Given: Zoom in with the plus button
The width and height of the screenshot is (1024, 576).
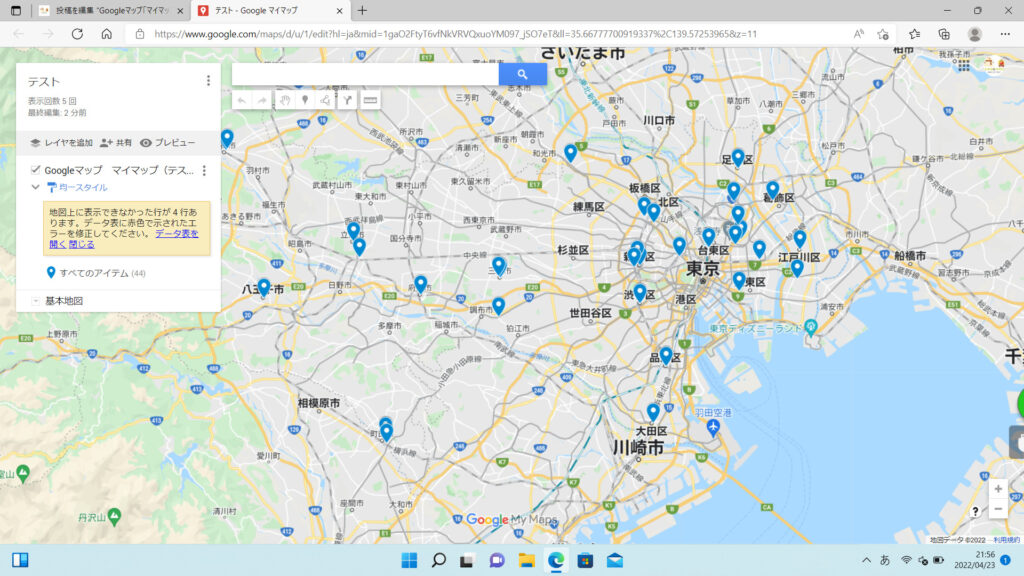Looking at the screenshot, I should [997, 489].
